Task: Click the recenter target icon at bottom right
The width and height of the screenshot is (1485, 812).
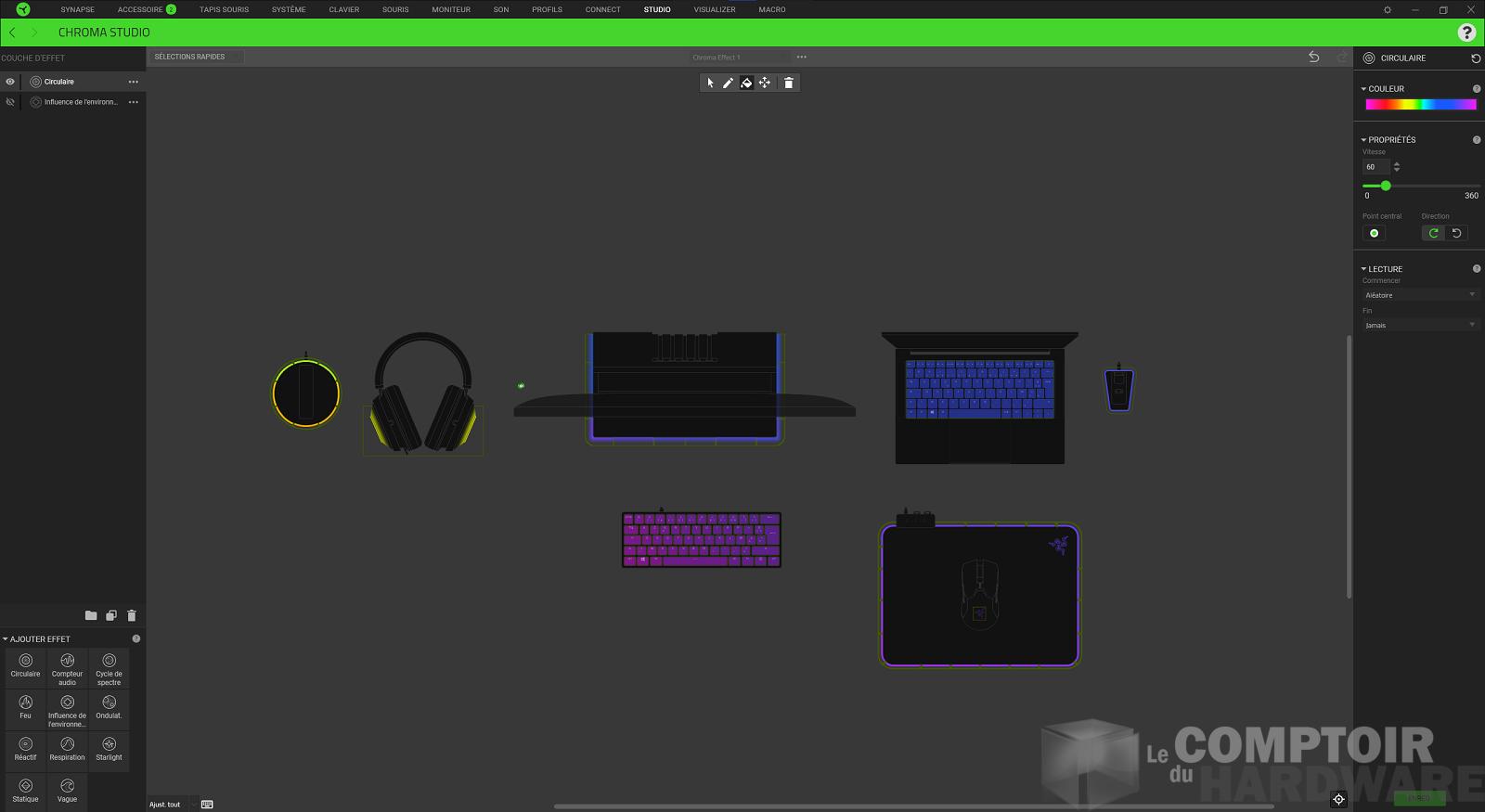Action: click(x=1338, y=799)
